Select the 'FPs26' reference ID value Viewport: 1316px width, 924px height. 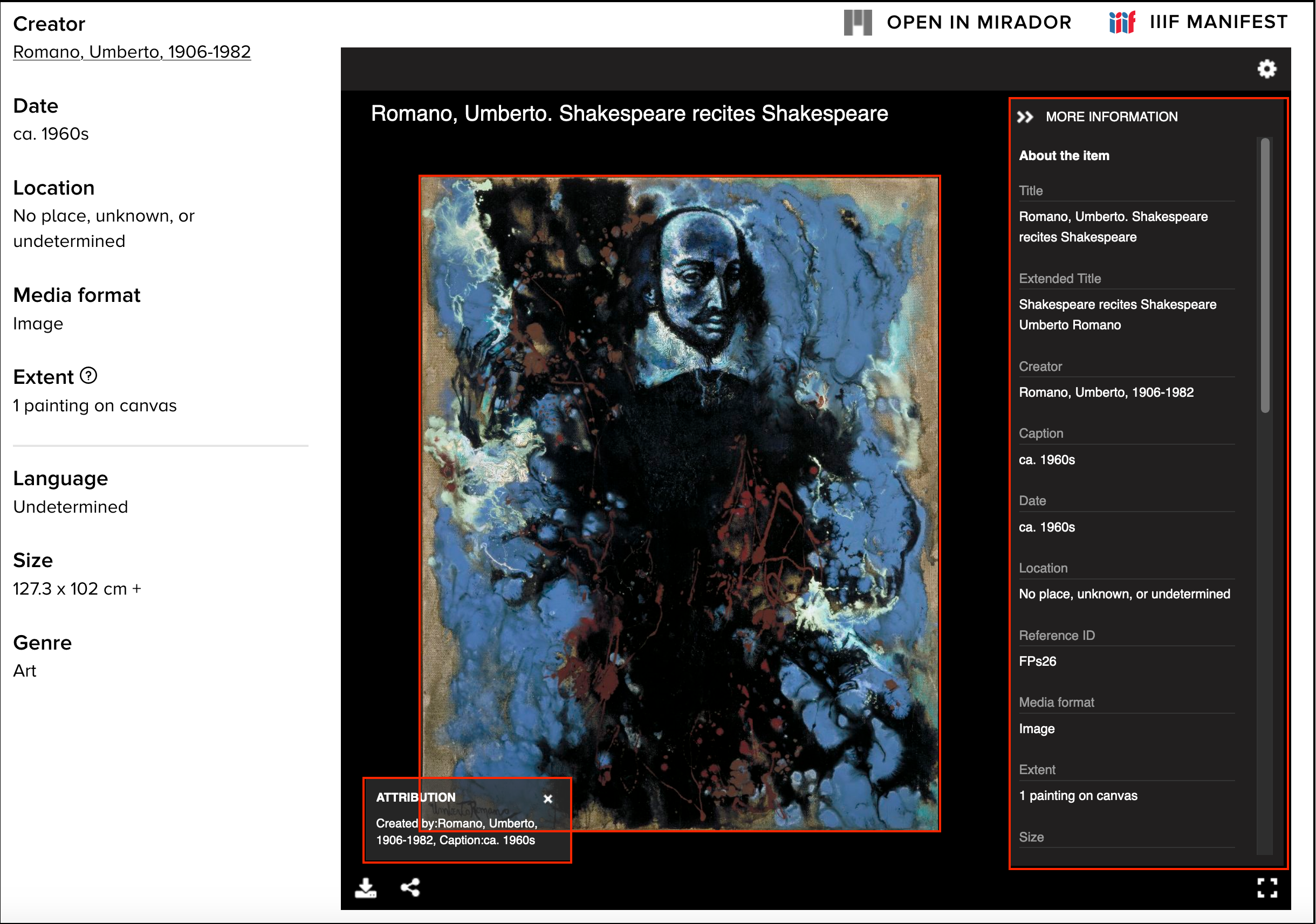point(1038,661)
